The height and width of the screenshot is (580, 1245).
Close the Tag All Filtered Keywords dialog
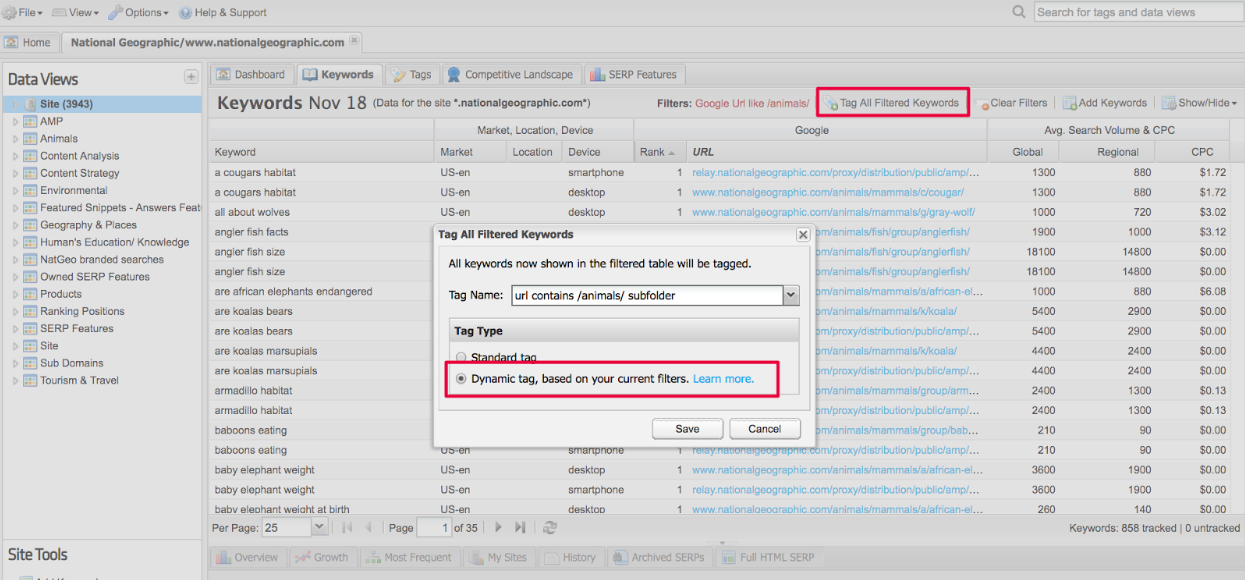[802, 234]
